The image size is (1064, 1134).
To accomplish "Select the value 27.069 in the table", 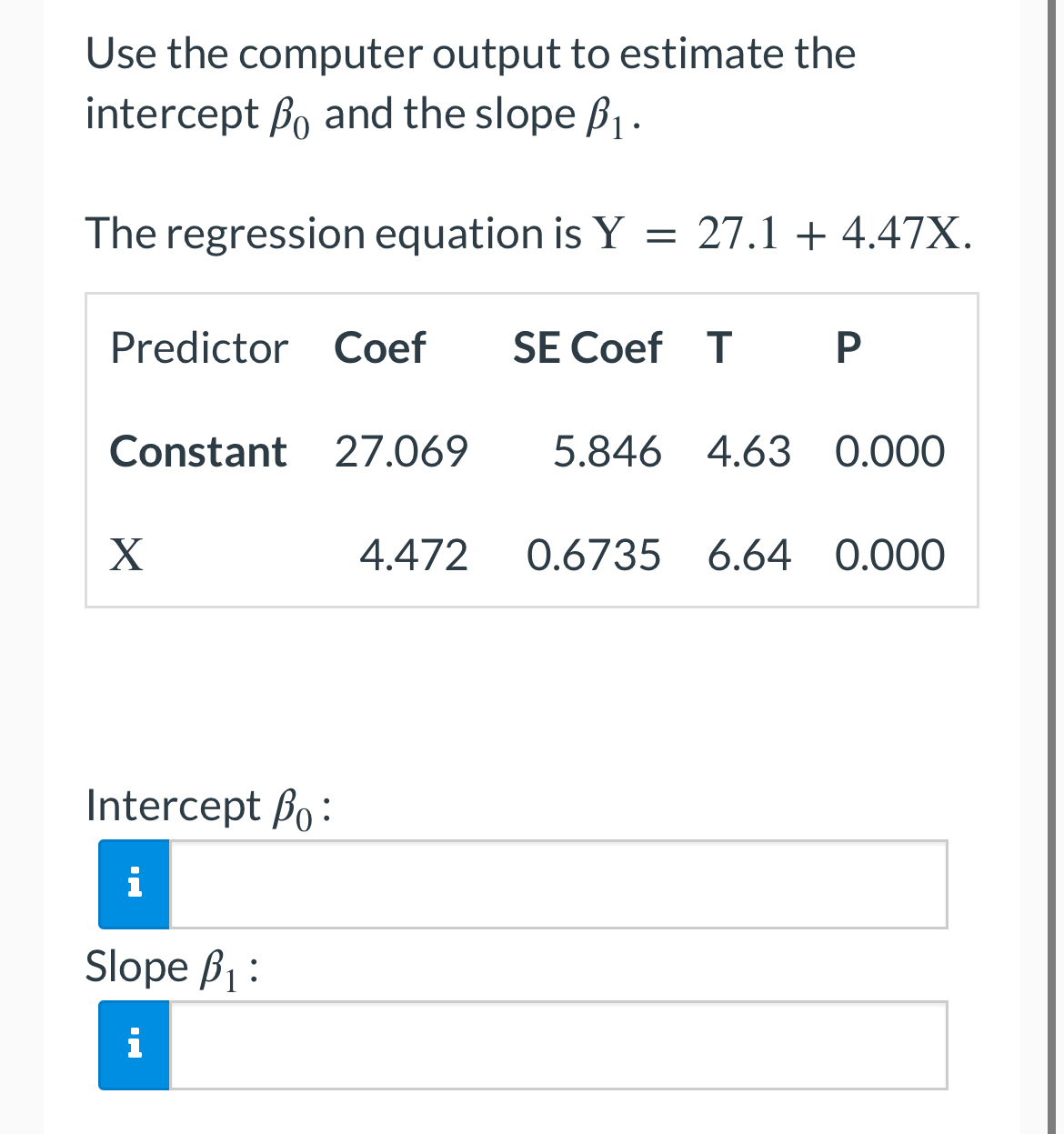I will pyautogui.click(x=401, y=452).
